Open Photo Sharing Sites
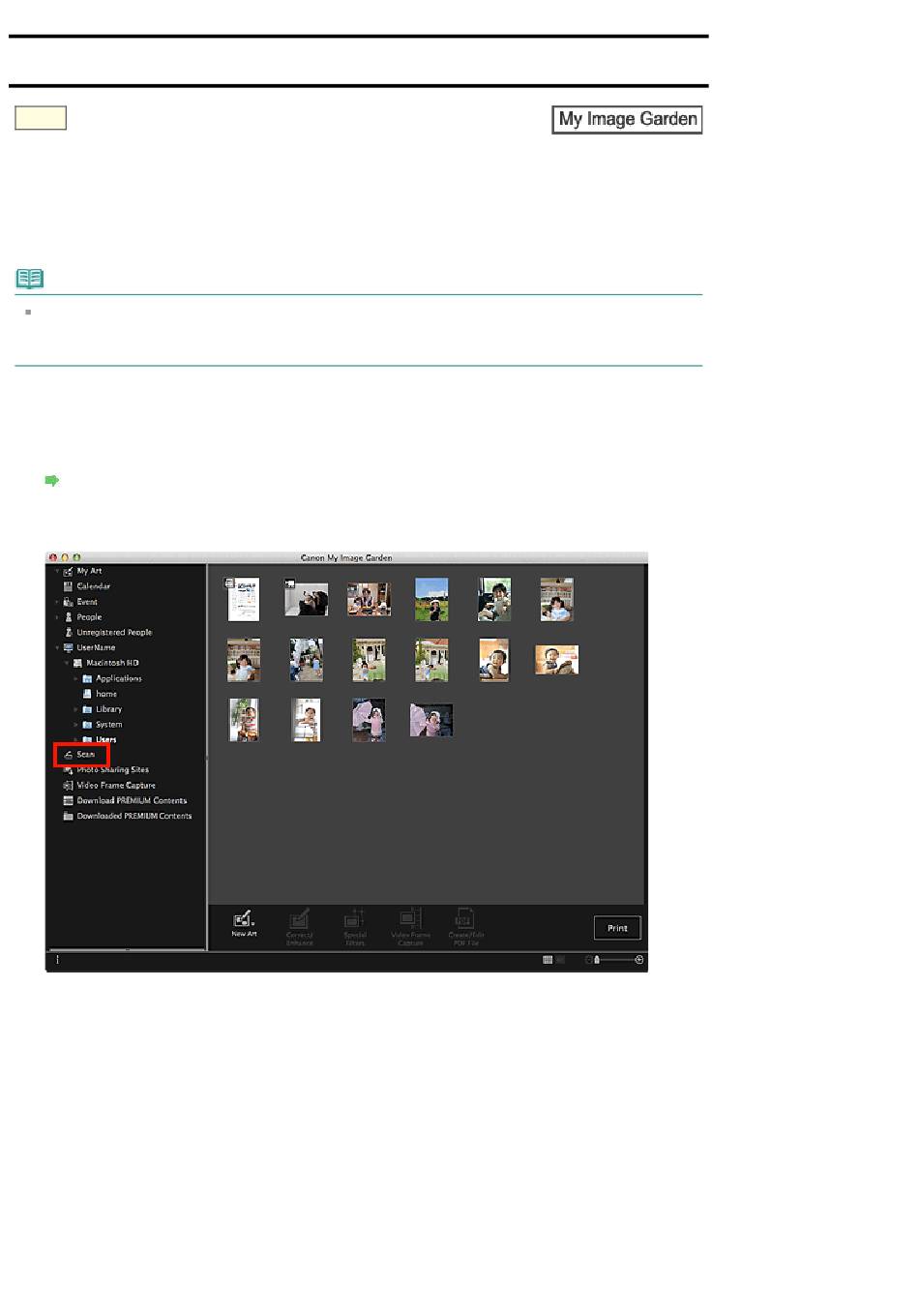The image size is (919, 1316). [105, 770]
